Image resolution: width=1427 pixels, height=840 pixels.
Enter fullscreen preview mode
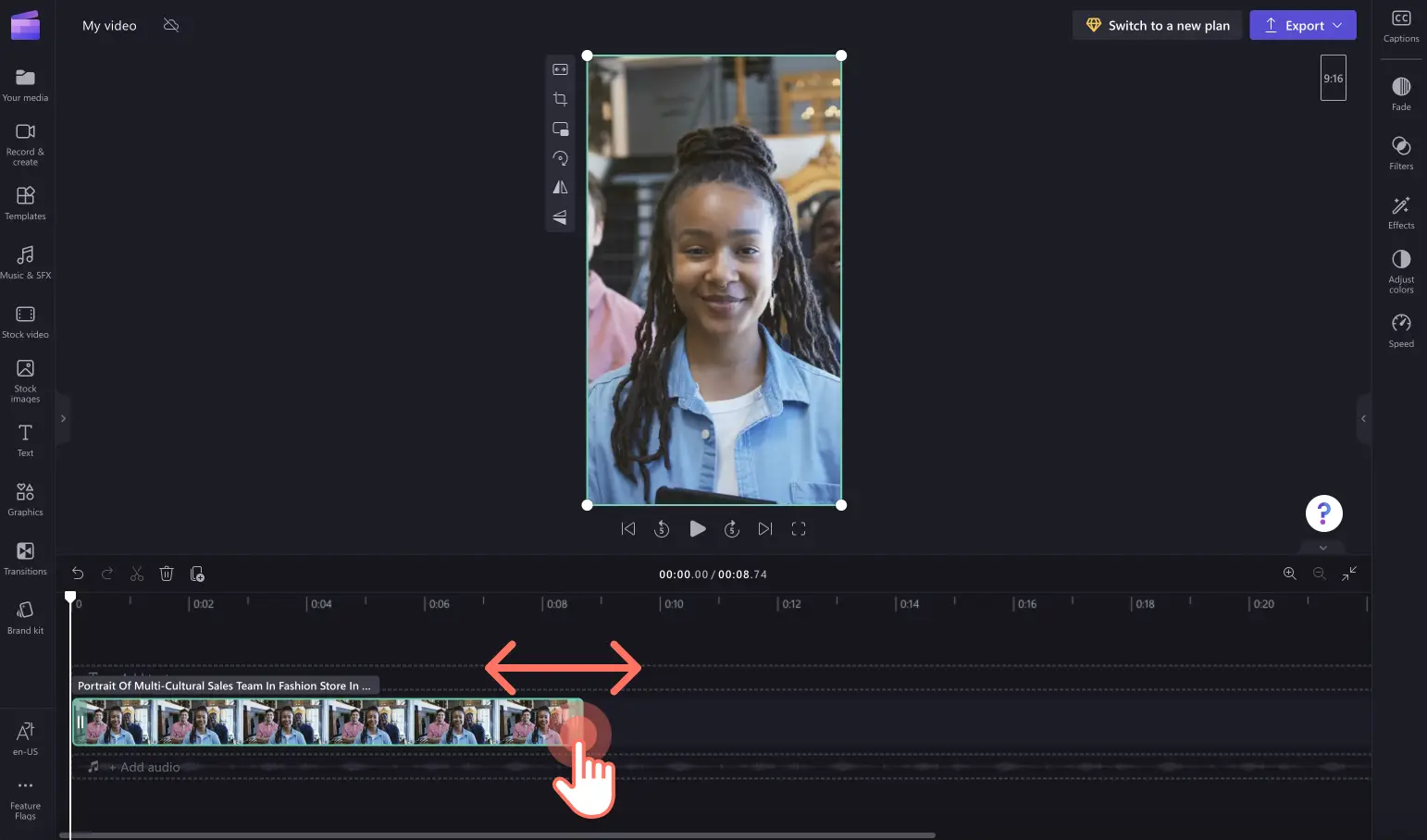[799, 529]
